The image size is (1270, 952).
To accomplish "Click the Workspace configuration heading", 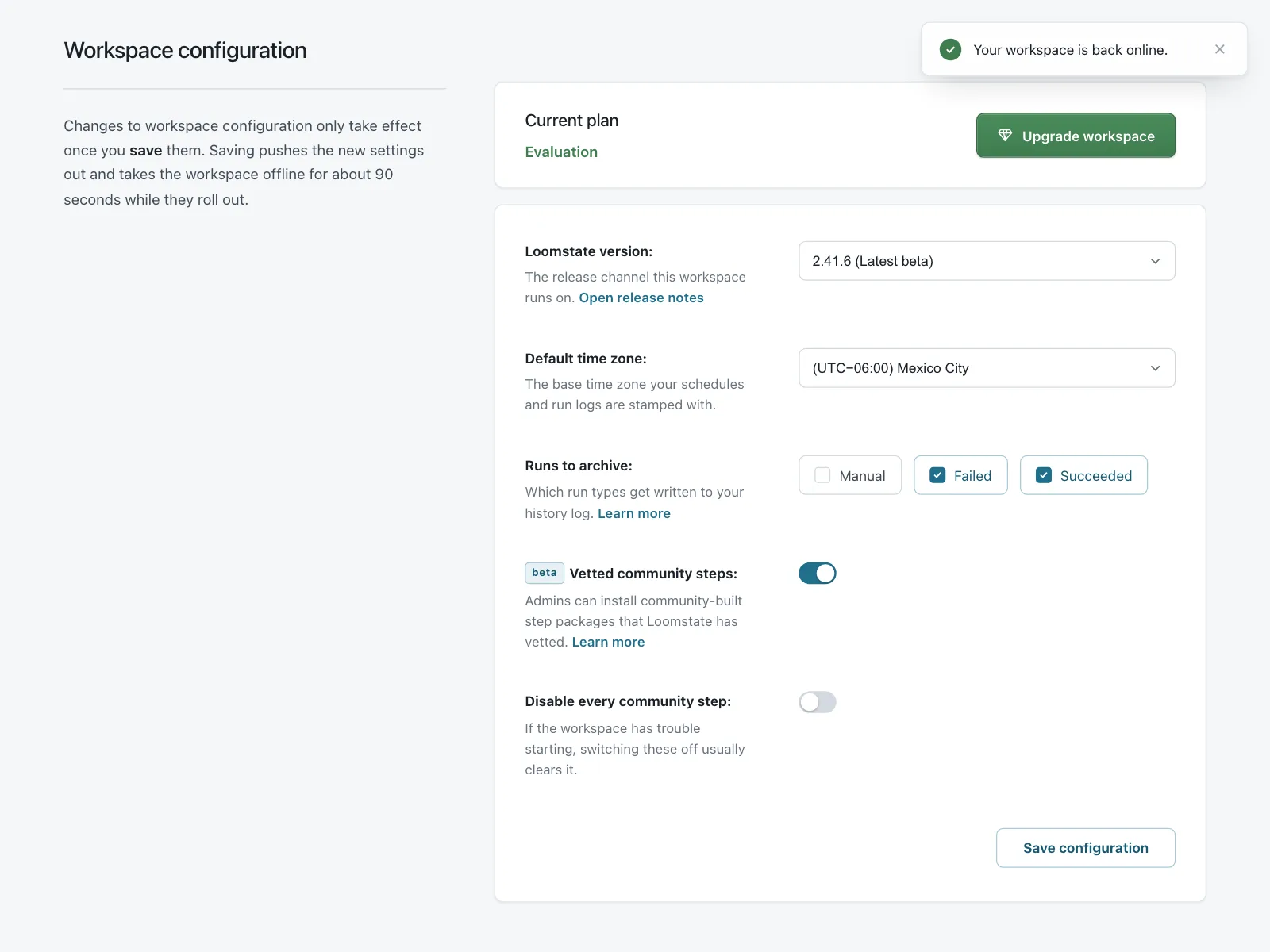I will pyautogui.click(x=185, y=50).
